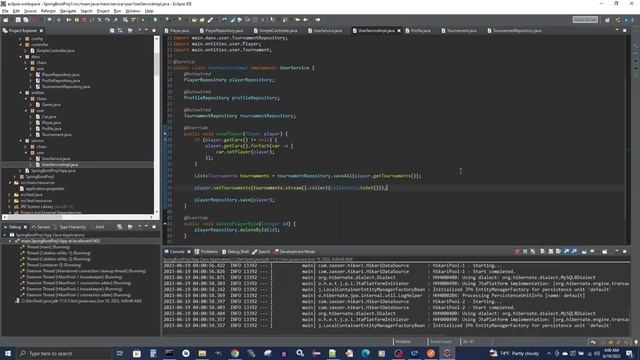Select the Type Hierarchy tab

[70, 227]
